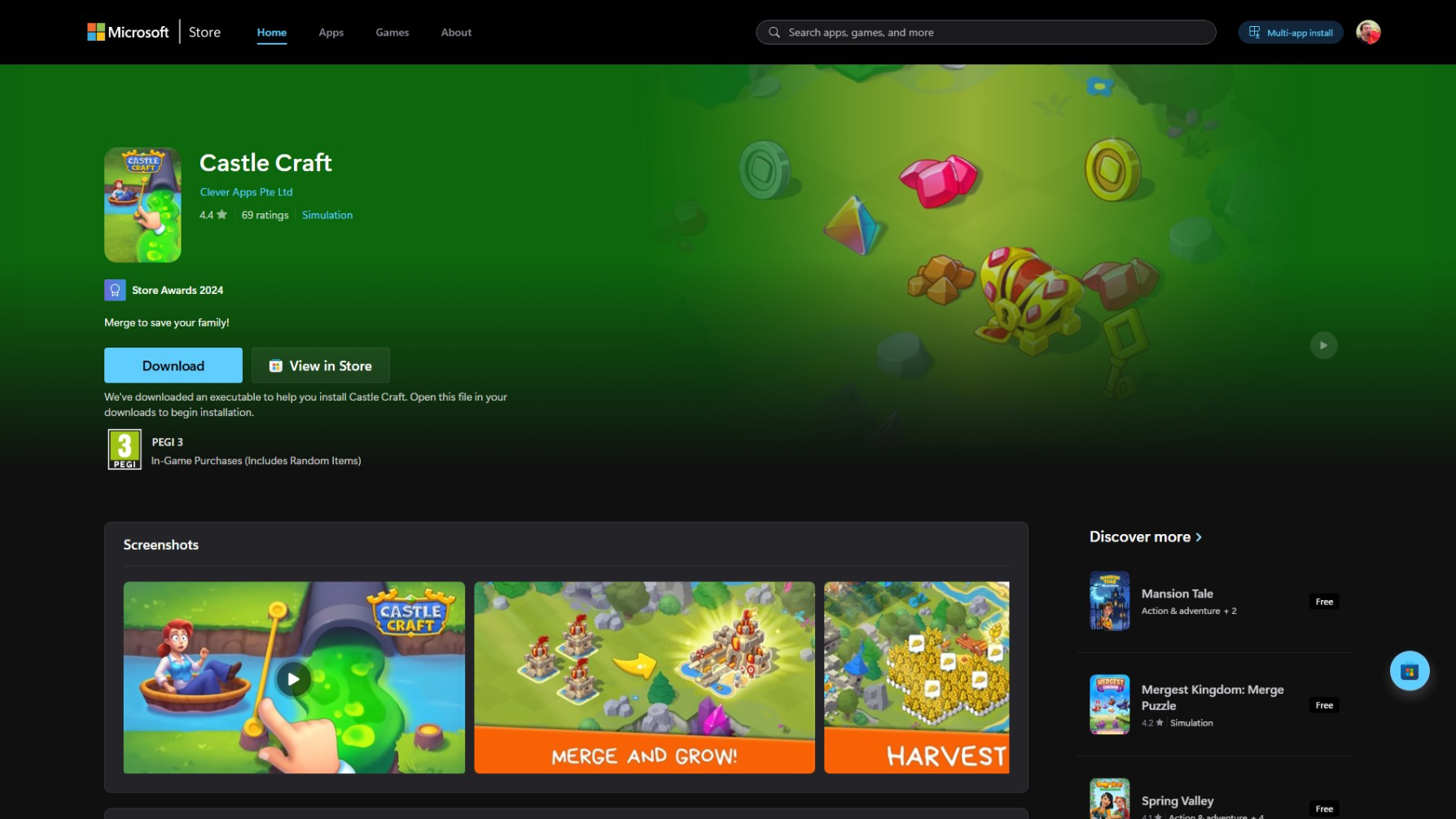The height and width of the screenshot is (819, 1456).
Task: Click the PEGI 3 rating icon
Action: tap(123, 449)
